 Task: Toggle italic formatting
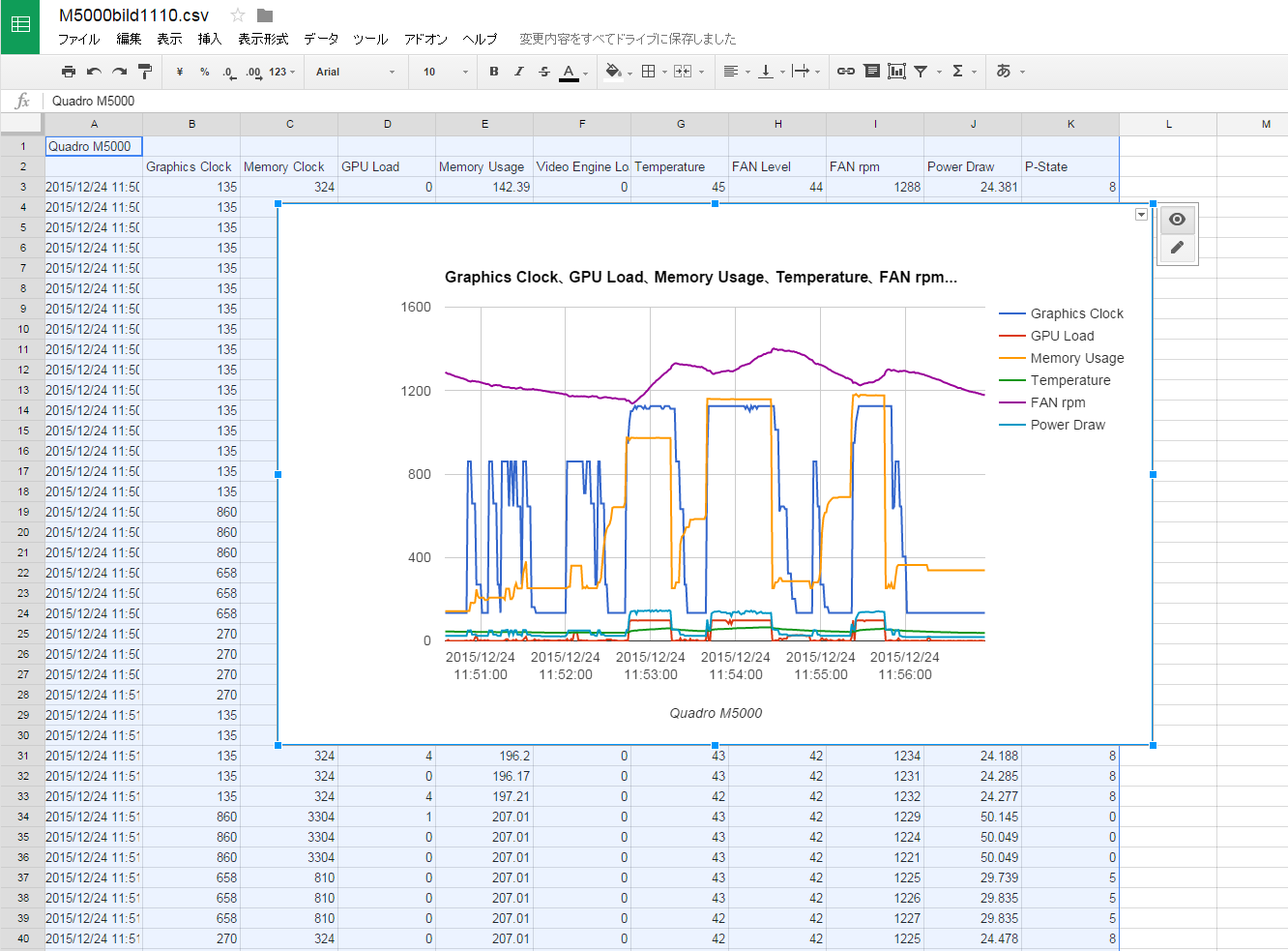click(519, 72)
